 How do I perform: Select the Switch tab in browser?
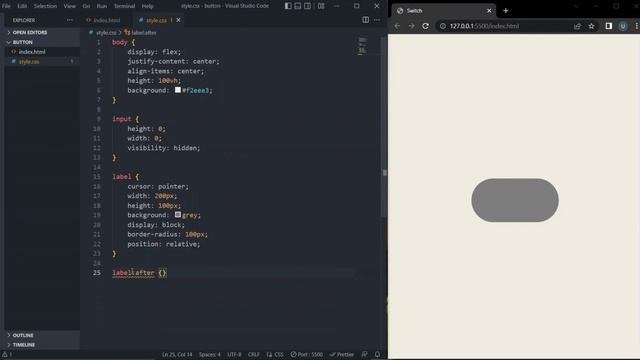pos(443,11)
